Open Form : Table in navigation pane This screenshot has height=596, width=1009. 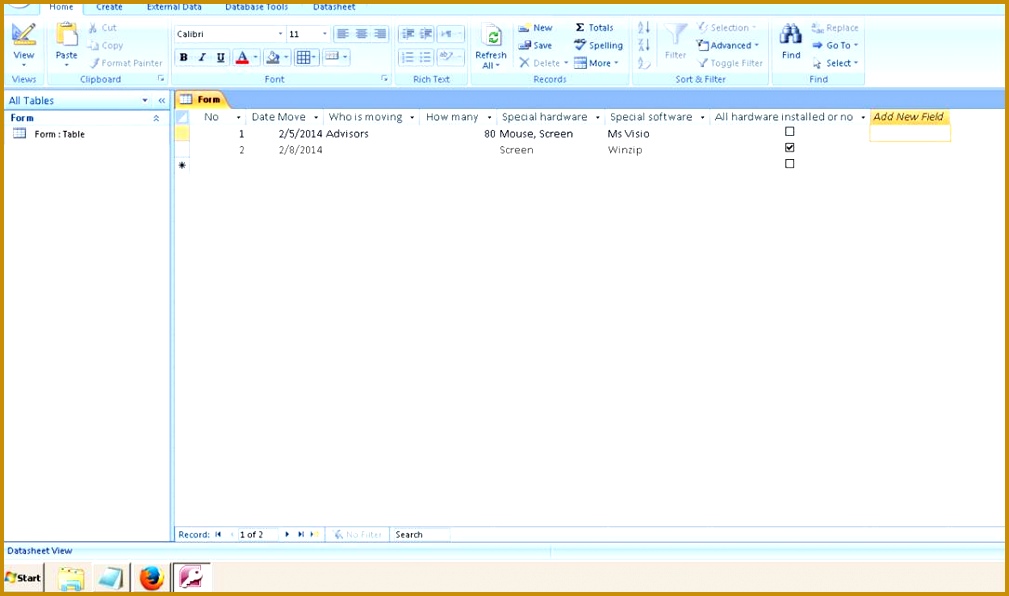point(59,134)
